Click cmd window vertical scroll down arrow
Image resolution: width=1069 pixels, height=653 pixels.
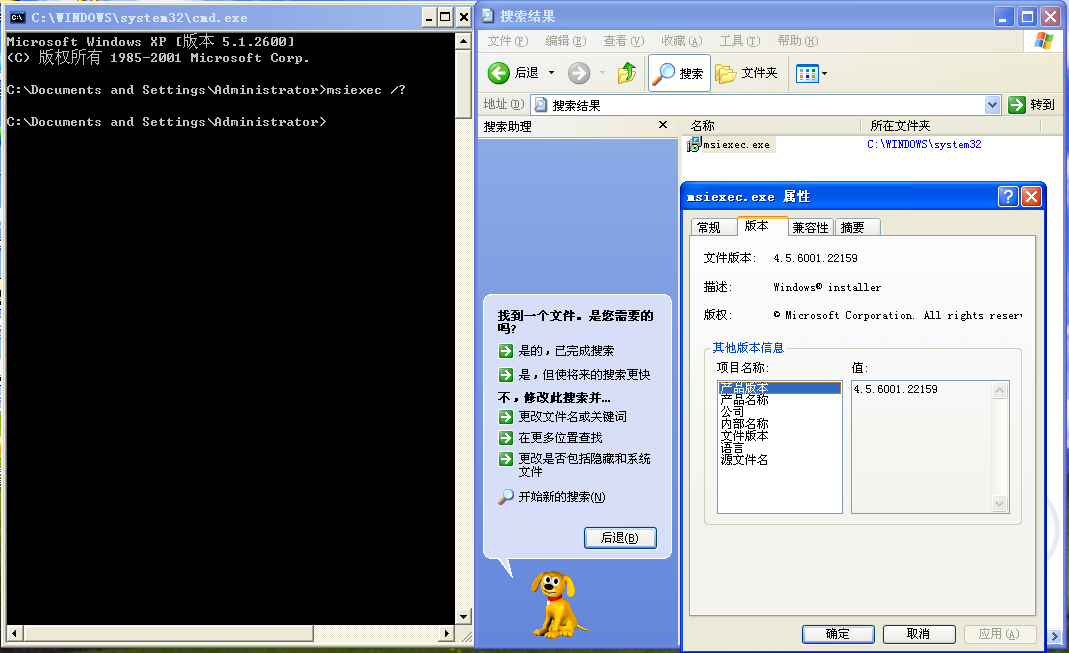464,617
